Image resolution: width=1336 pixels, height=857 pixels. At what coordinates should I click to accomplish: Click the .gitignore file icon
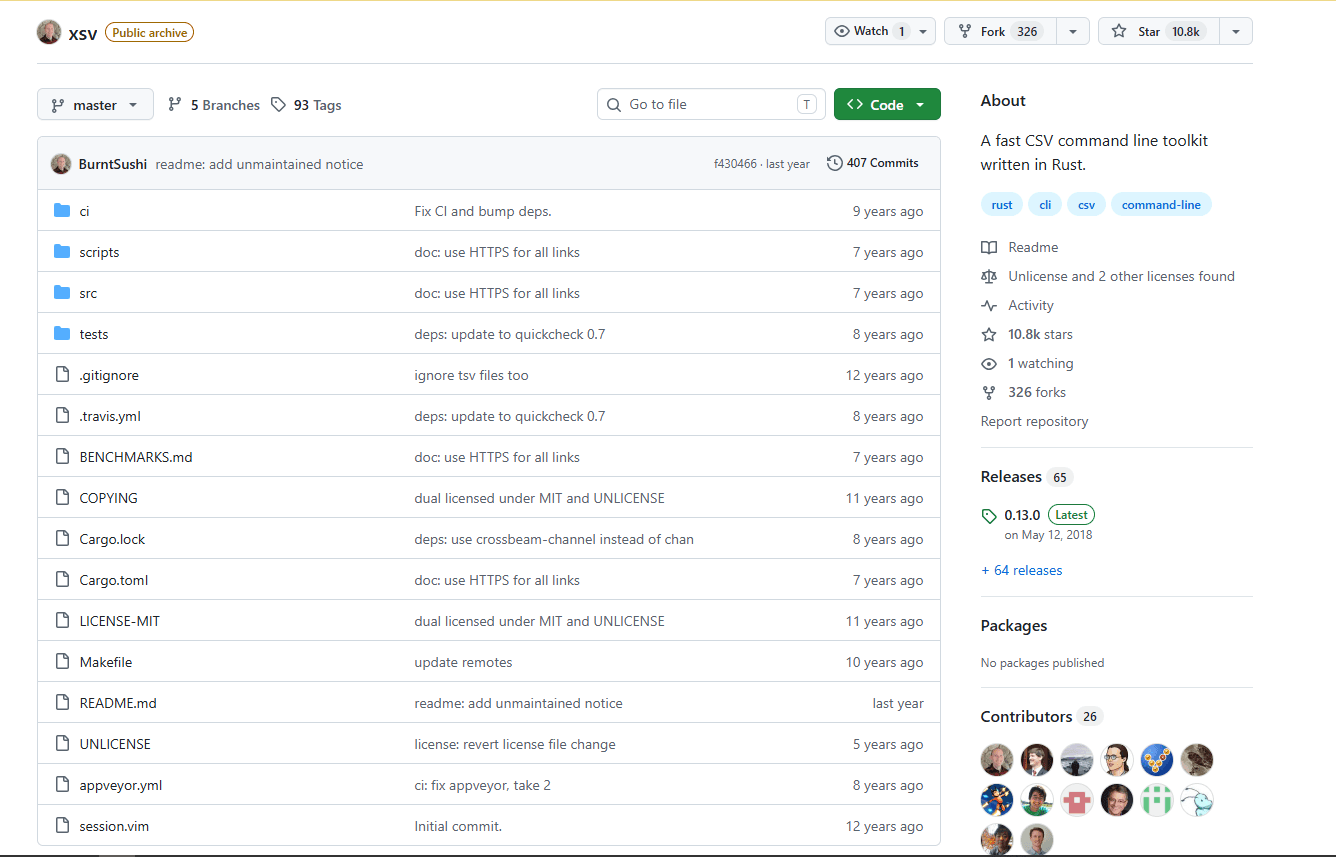[62, 375]
